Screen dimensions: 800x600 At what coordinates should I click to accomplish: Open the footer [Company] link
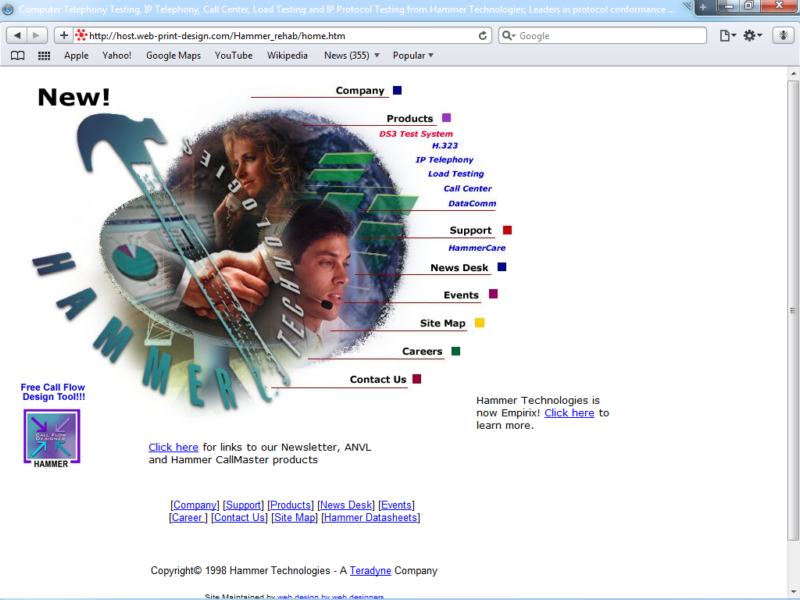[195, 505]
